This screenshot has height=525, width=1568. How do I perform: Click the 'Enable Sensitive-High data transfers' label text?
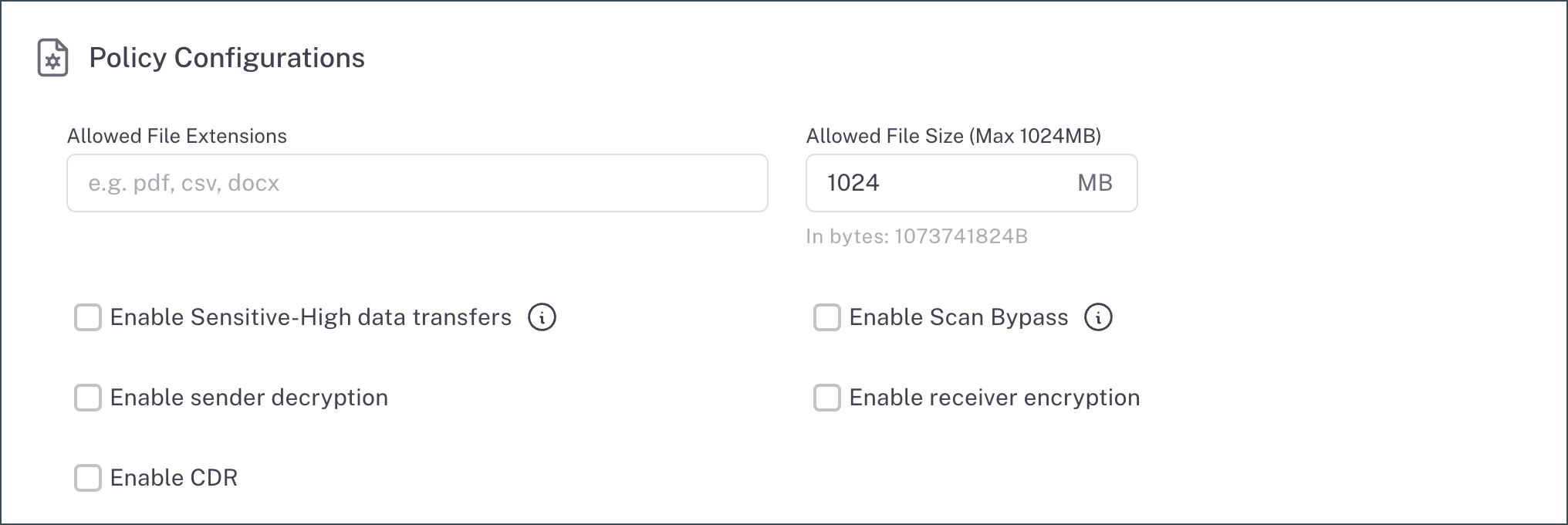(x=310, y=317)
